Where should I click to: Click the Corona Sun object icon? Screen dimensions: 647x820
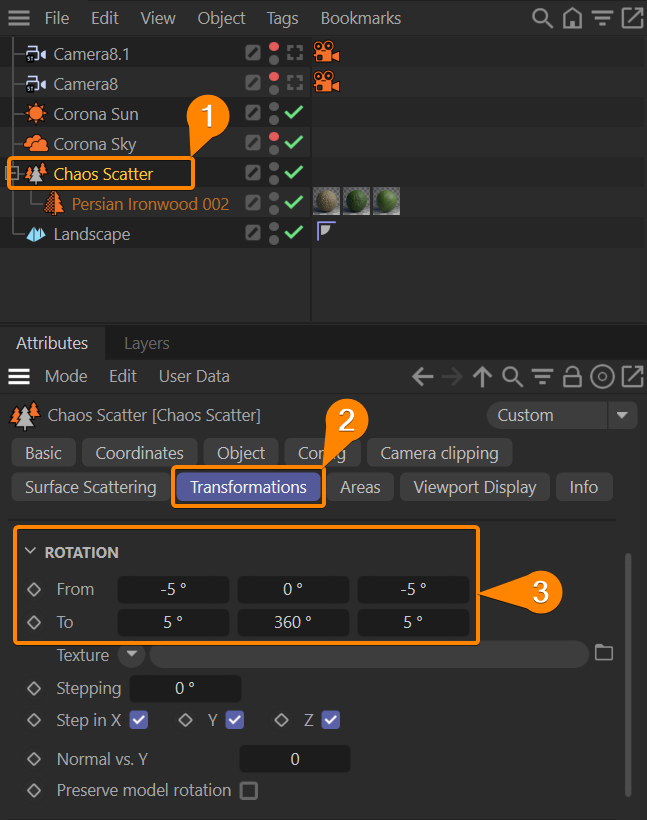(x=36, y=113)
